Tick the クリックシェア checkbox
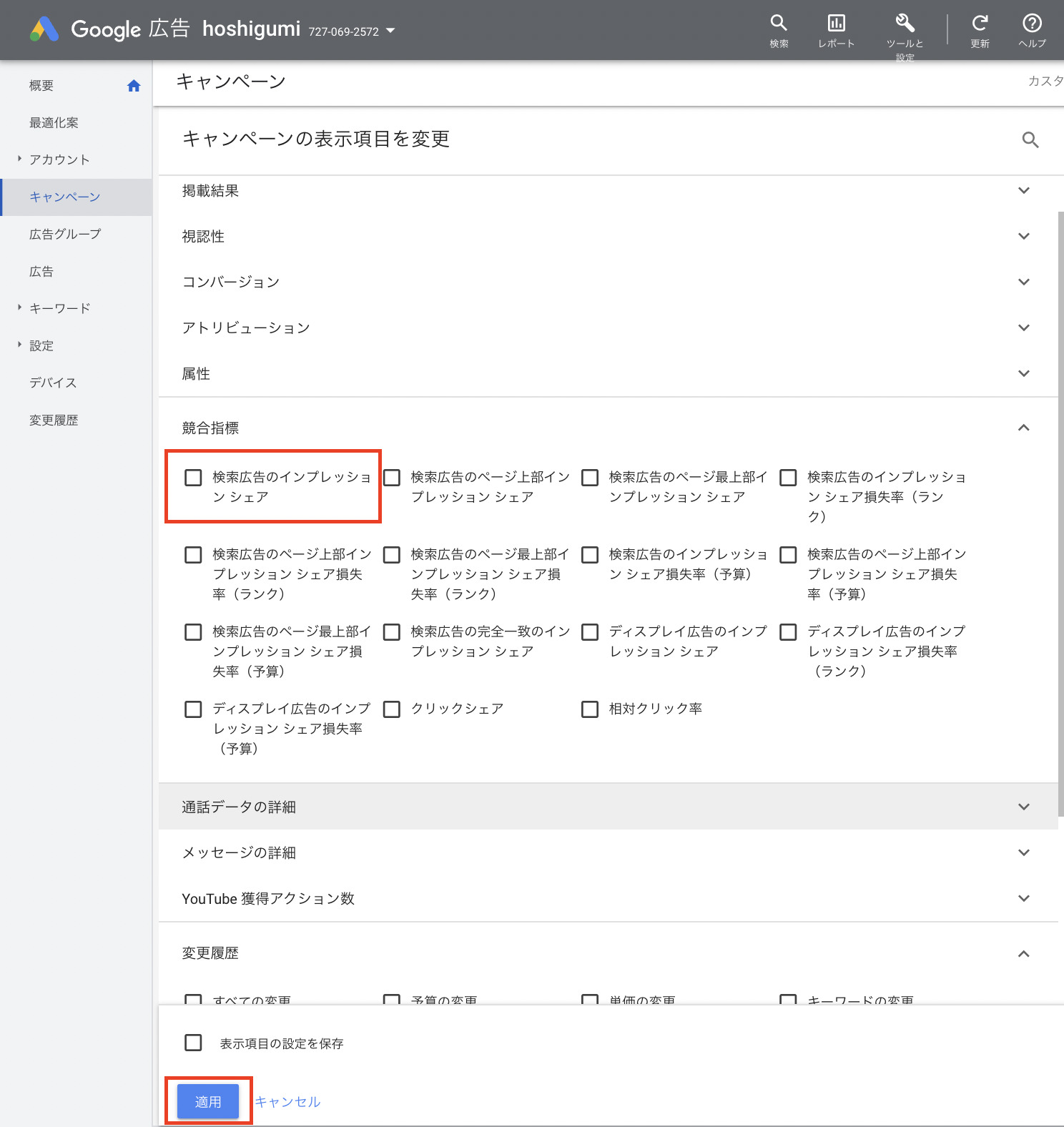 click(x=392, y=709)
